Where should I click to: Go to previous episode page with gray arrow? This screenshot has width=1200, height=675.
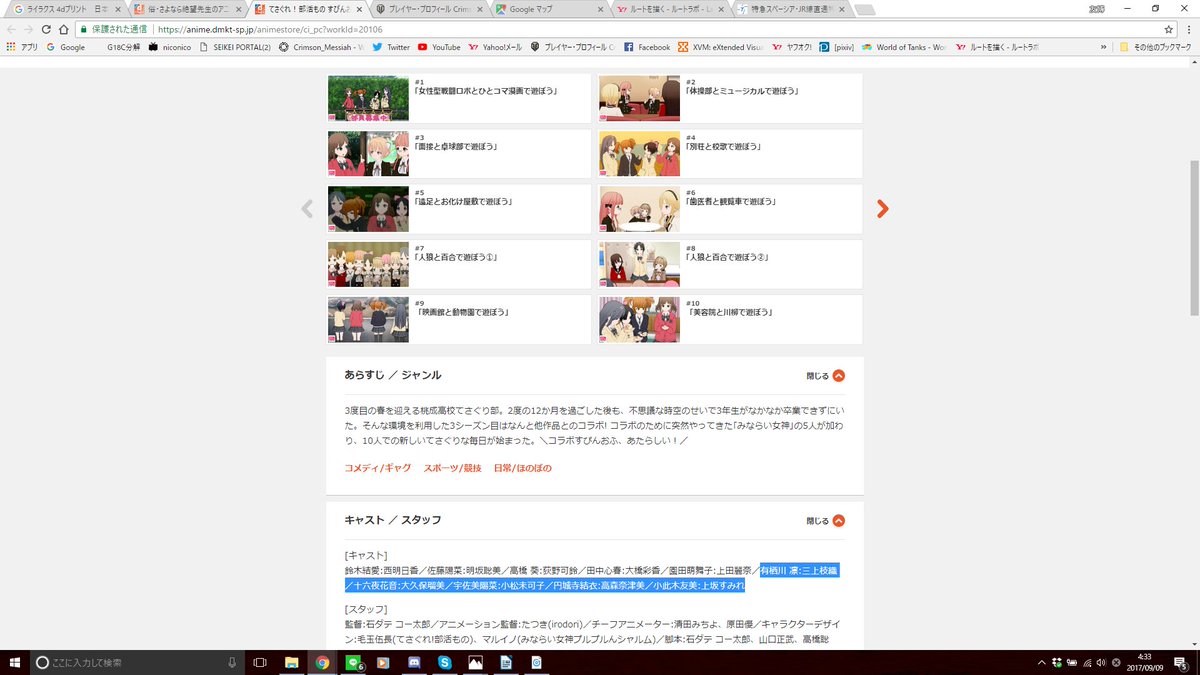[x=307, y=209]
